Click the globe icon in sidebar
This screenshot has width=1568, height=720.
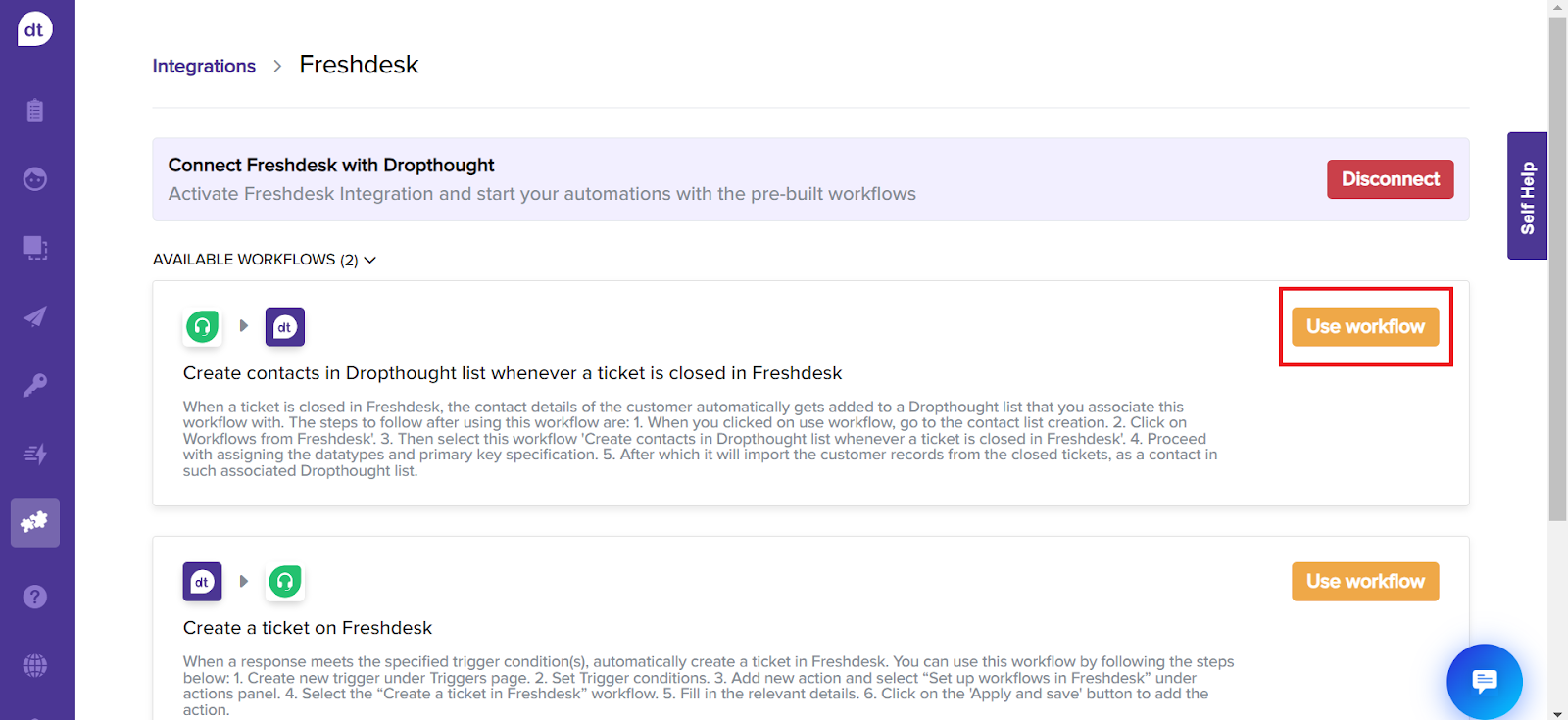[35, 666]
